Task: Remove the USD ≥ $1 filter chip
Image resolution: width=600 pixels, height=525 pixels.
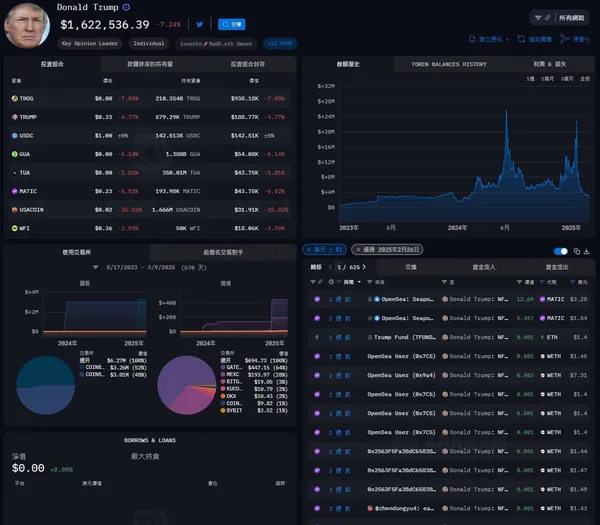Action: point(308,249)
